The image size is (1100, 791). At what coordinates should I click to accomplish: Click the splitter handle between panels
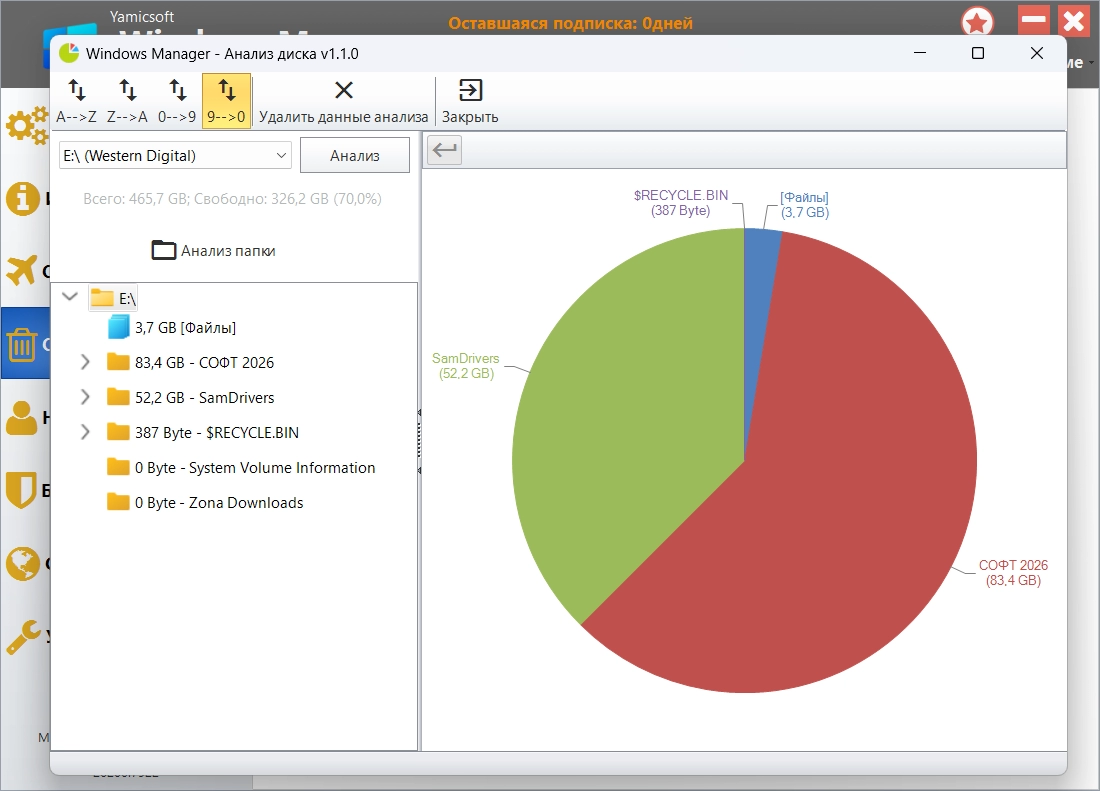(x=420, y=442)
